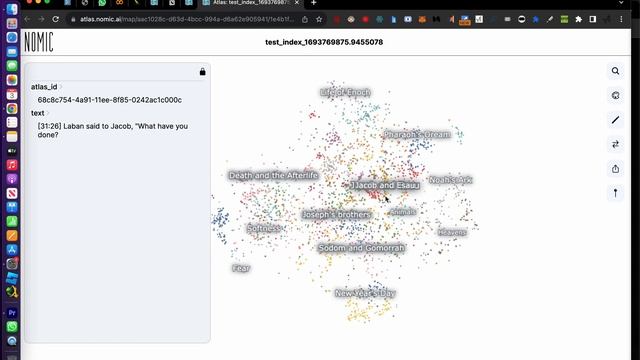Toggle the lock icon on the info panel
The width and height of the screenshot is (640, 360).
[x=202, y=72]
